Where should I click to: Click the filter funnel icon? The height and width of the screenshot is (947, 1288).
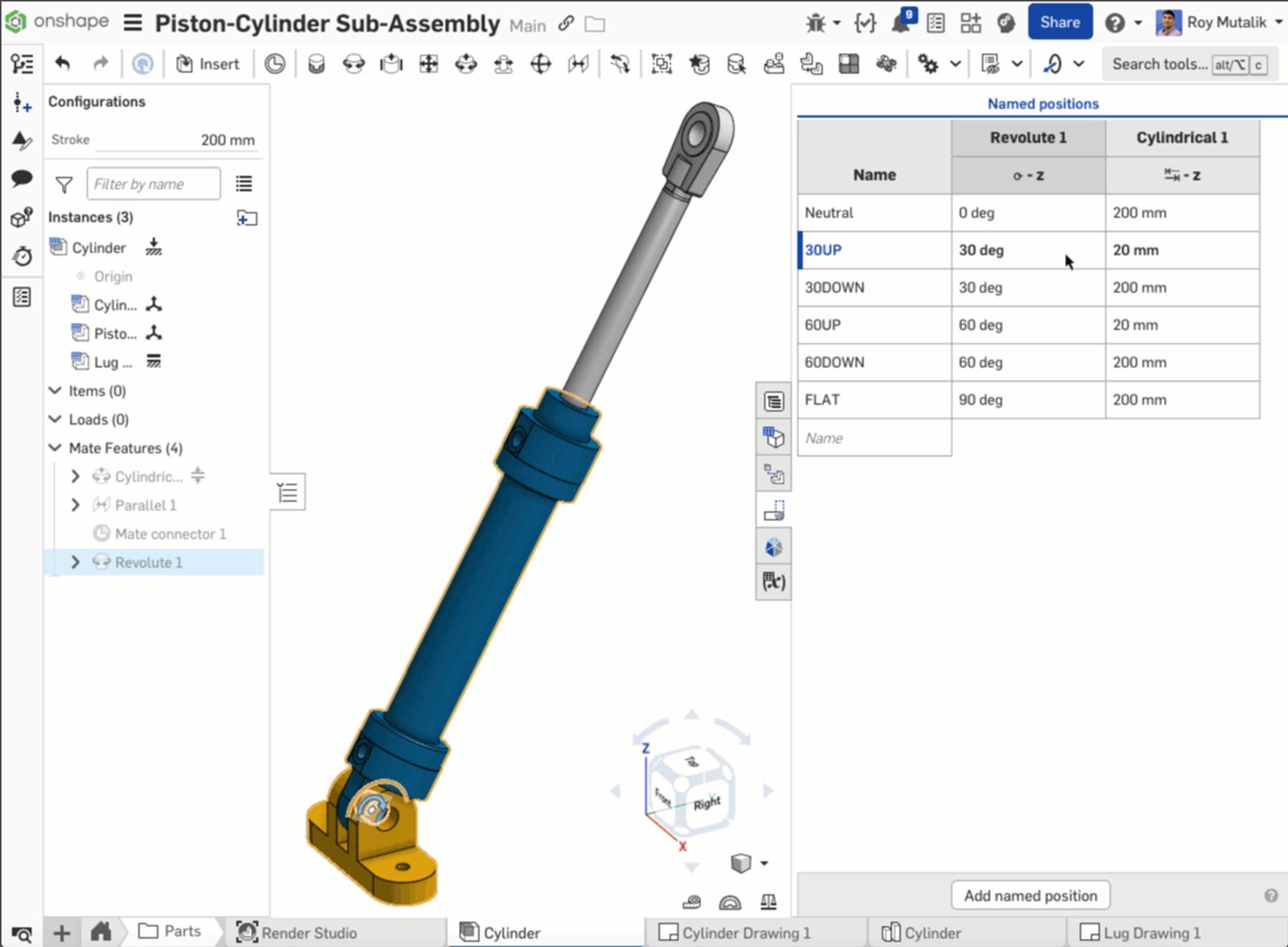tap(64, 184)
